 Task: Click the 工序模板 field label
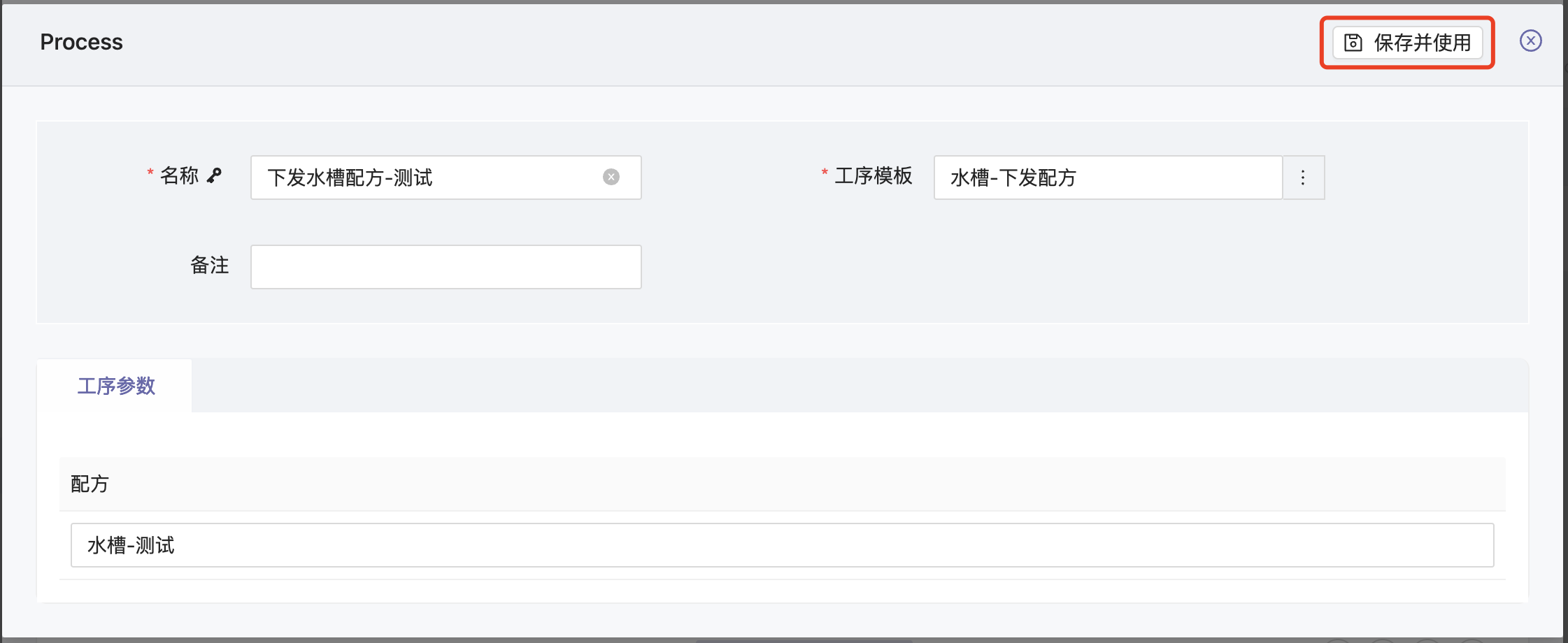[x=873, y=175]
